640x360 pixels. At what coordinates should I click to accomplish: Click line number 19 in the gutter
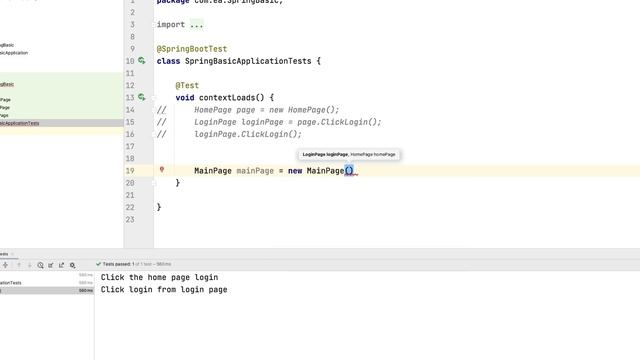(x=130, y=171)
